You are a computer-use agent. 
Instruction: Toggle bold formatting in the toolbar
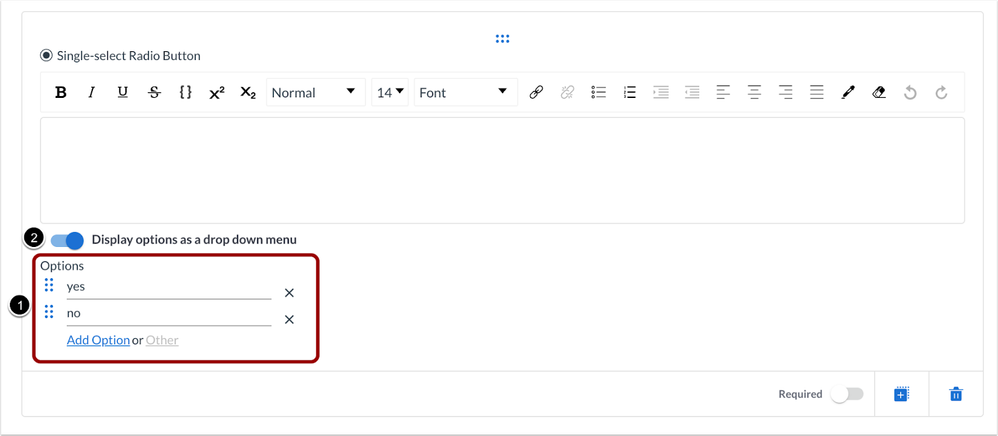[x=61, y=93]
